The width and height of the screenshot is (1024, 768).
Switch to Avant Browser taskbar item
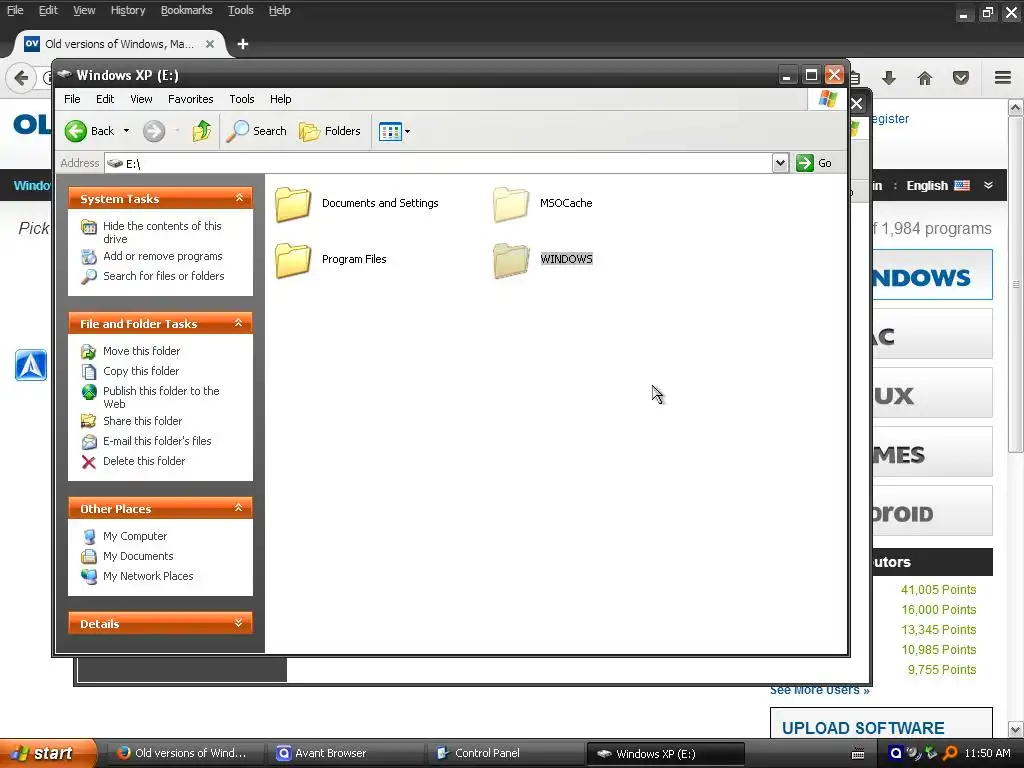[345, 754]
